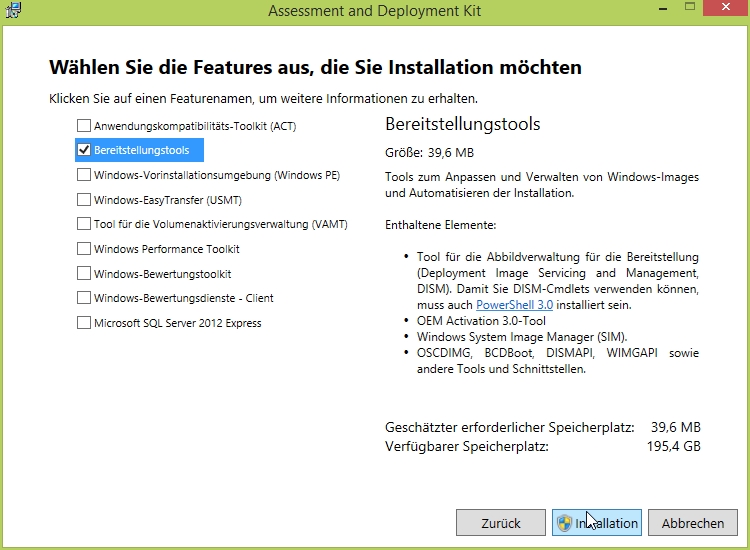Image resolution: width=750 pixels, height=550 pixels.
Task: Check Windows-EasyTransfer (USMT) box
Action: coord(84,199)
